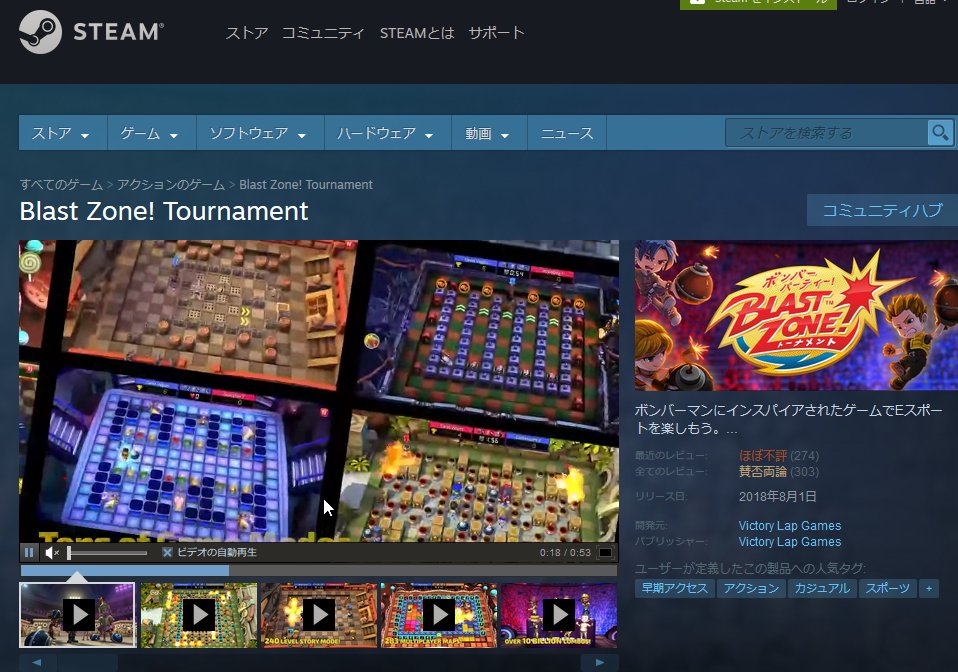Click すべてのゲーム breadcrumb link
The image size is (958, 672).
(61, 184)
